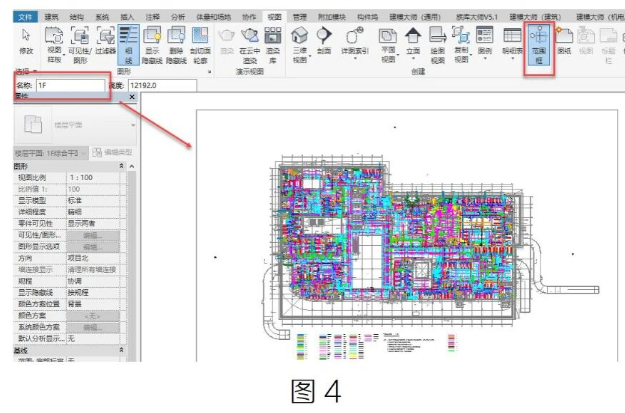Select the 修改 (Modify) arrow tool
The width and height of the screenshot is (625, 413).
click(x=26, y=41)
